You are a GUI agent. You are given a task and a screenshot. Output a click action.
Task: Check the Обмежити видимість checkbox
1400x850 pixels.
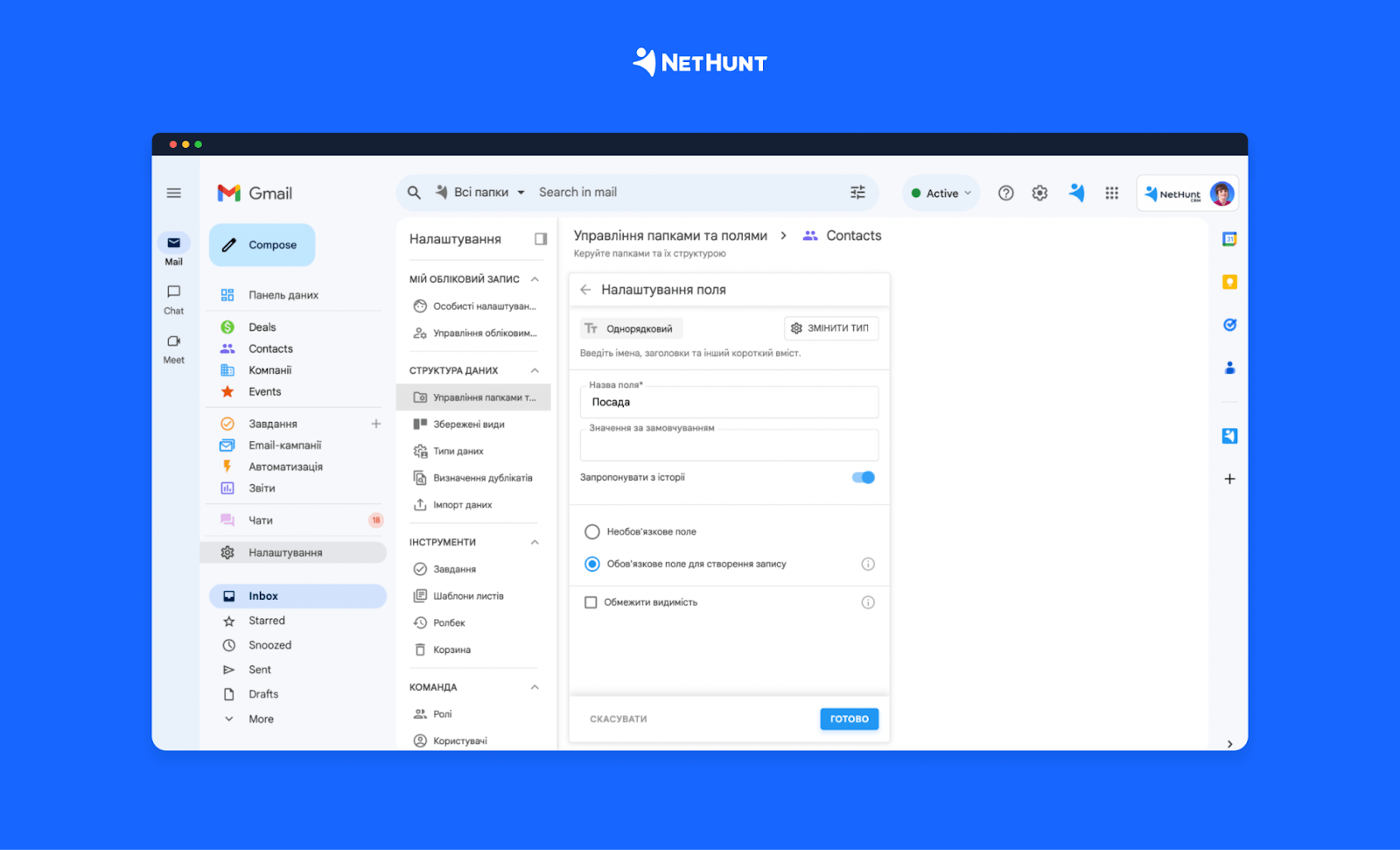591,602
